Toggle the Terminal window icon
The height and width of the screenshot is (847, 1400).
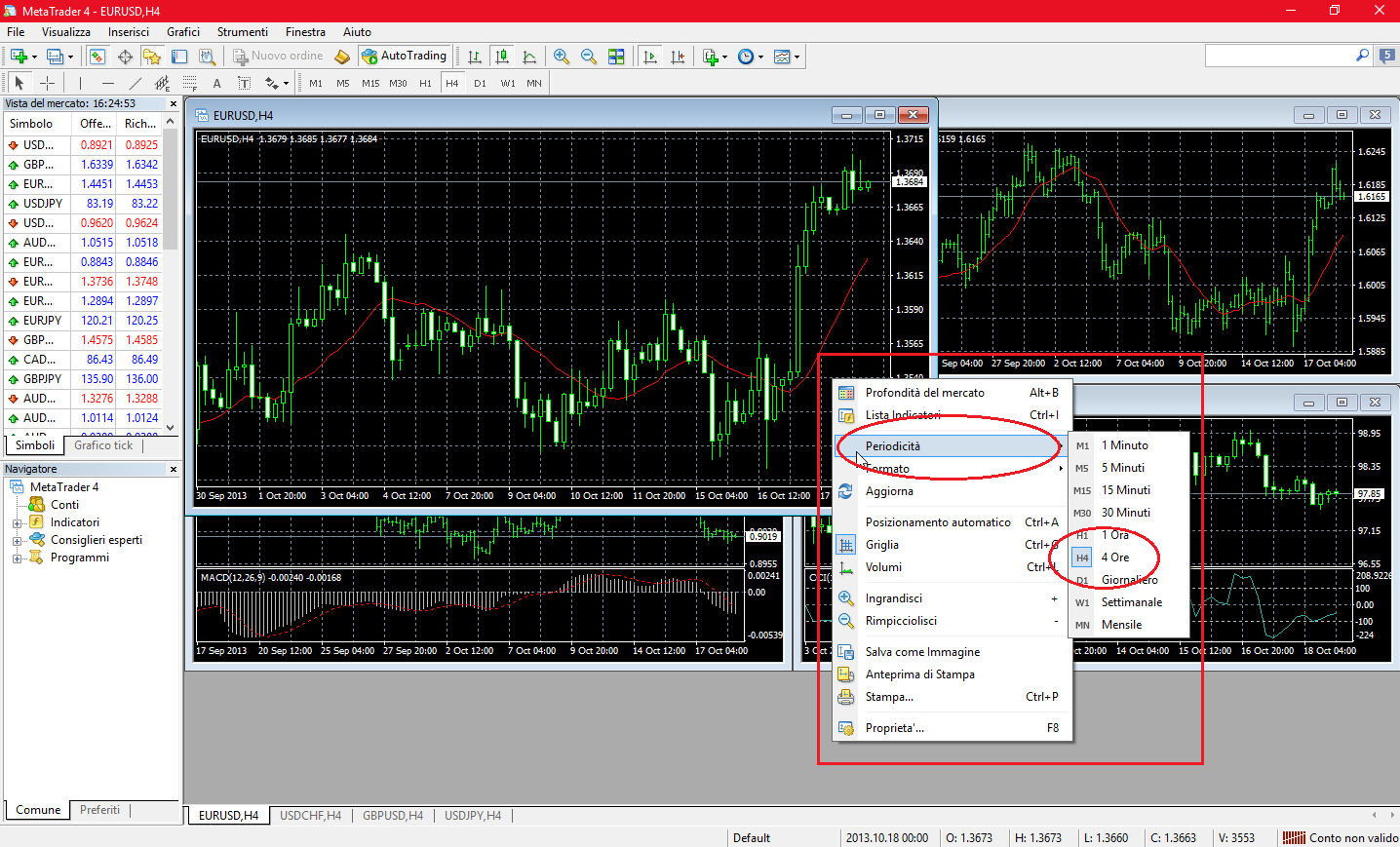point(179,57)
